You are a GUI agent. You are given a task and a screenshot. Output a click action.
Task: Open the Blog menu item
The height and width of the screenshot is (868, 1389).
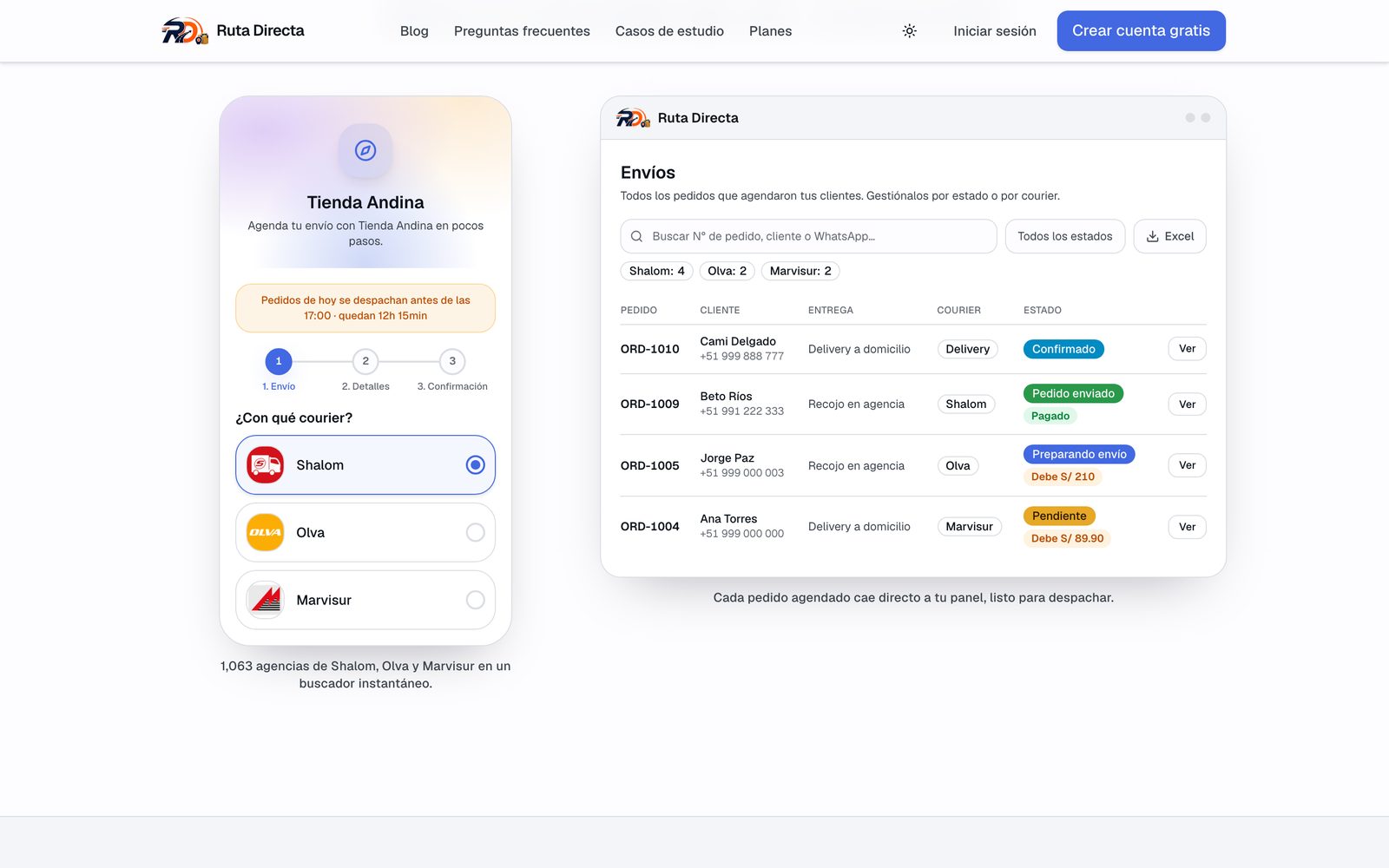coord(414,31)
